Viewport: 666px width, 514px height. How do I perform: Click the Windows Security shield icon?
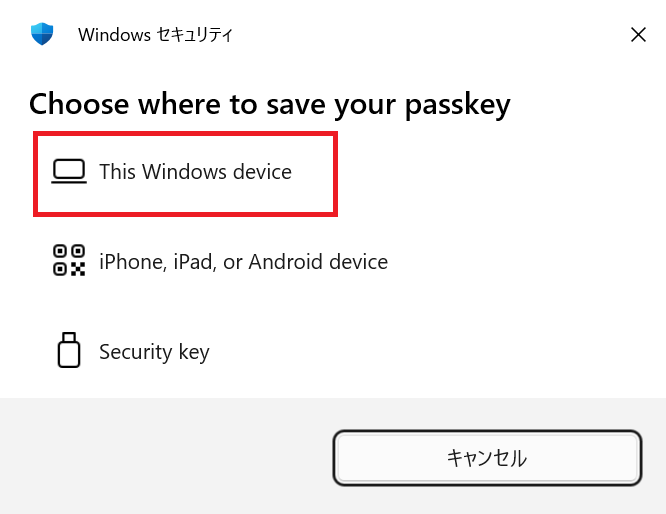coord(42,35)
